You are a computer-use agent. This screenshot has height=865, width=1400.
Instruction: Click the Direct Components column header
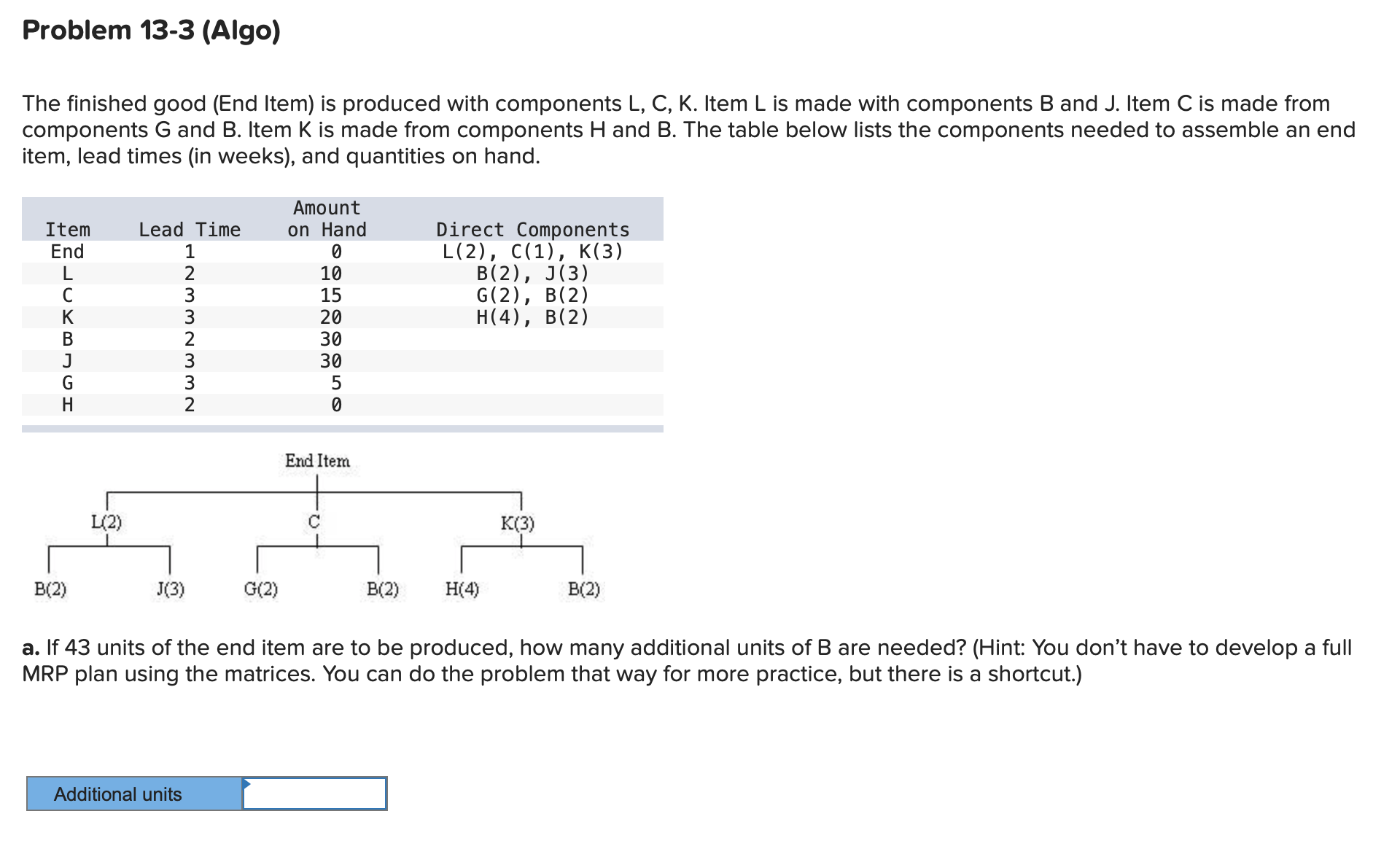coord(532,230)
